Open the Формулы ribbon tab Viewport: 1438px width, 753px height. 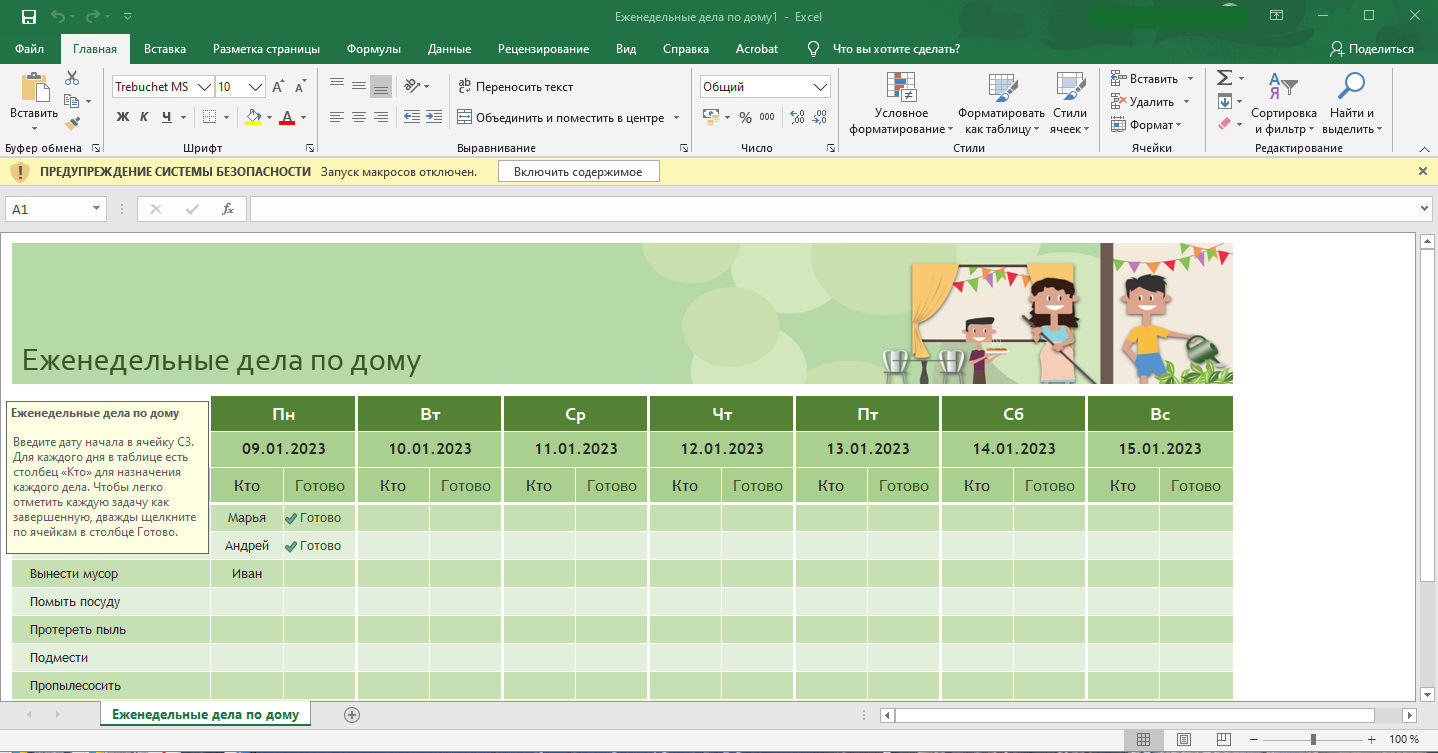coord(373,49)
